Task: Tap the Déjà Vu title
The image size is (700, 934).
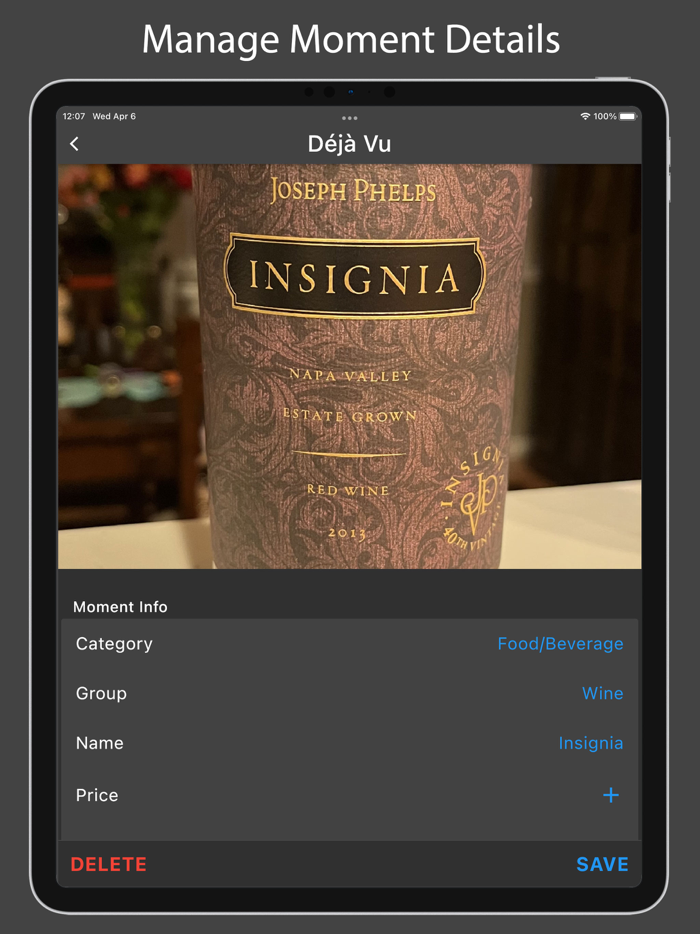Action: [x=349, y=144]
